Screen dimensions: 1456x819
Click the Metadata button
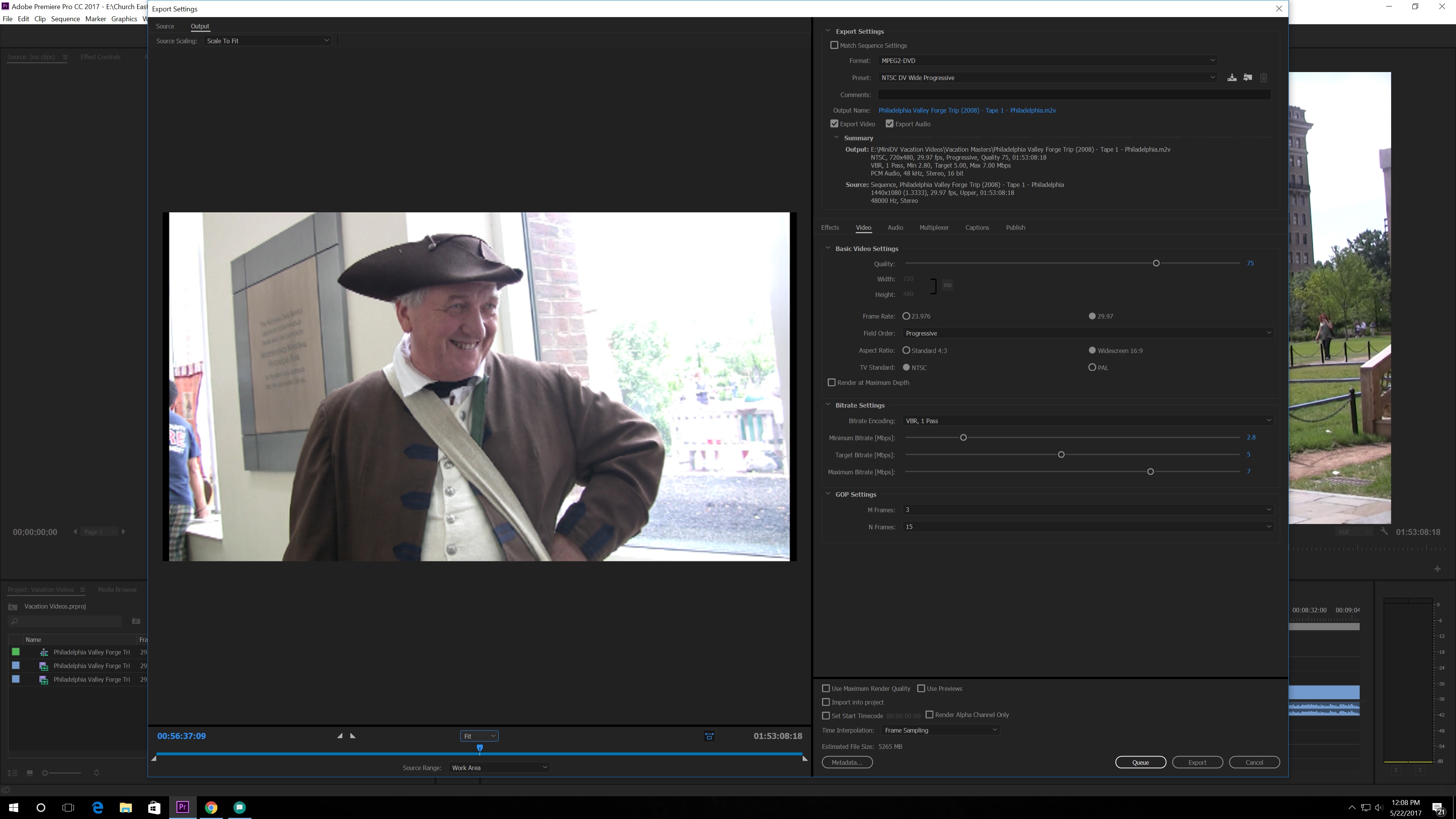847,763
